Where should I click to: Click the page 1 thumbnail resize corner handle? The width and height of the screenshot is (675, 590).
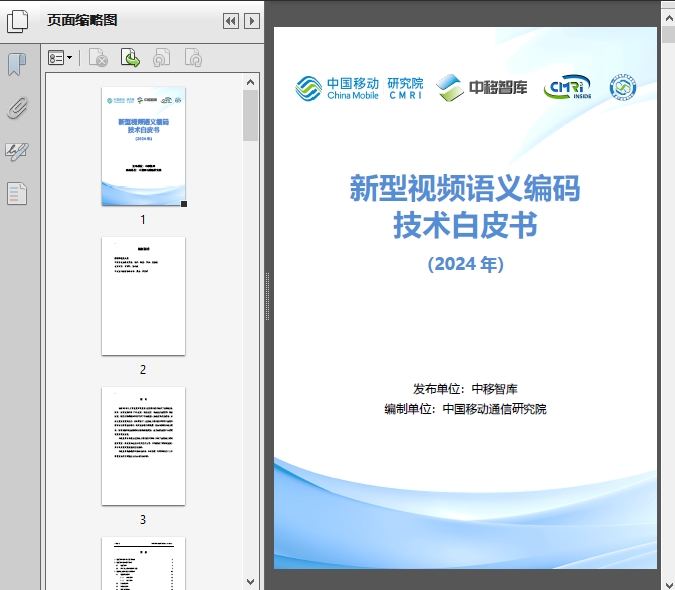184,204
